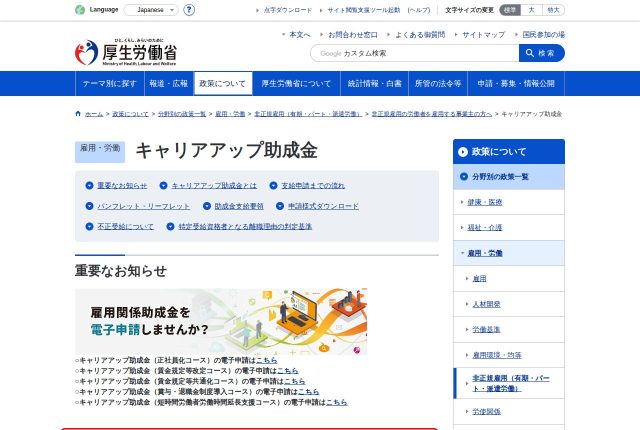Open よくある御質問 link
Image resolution: width=640 pixels, height=430 pixels.
coord(420,35)
